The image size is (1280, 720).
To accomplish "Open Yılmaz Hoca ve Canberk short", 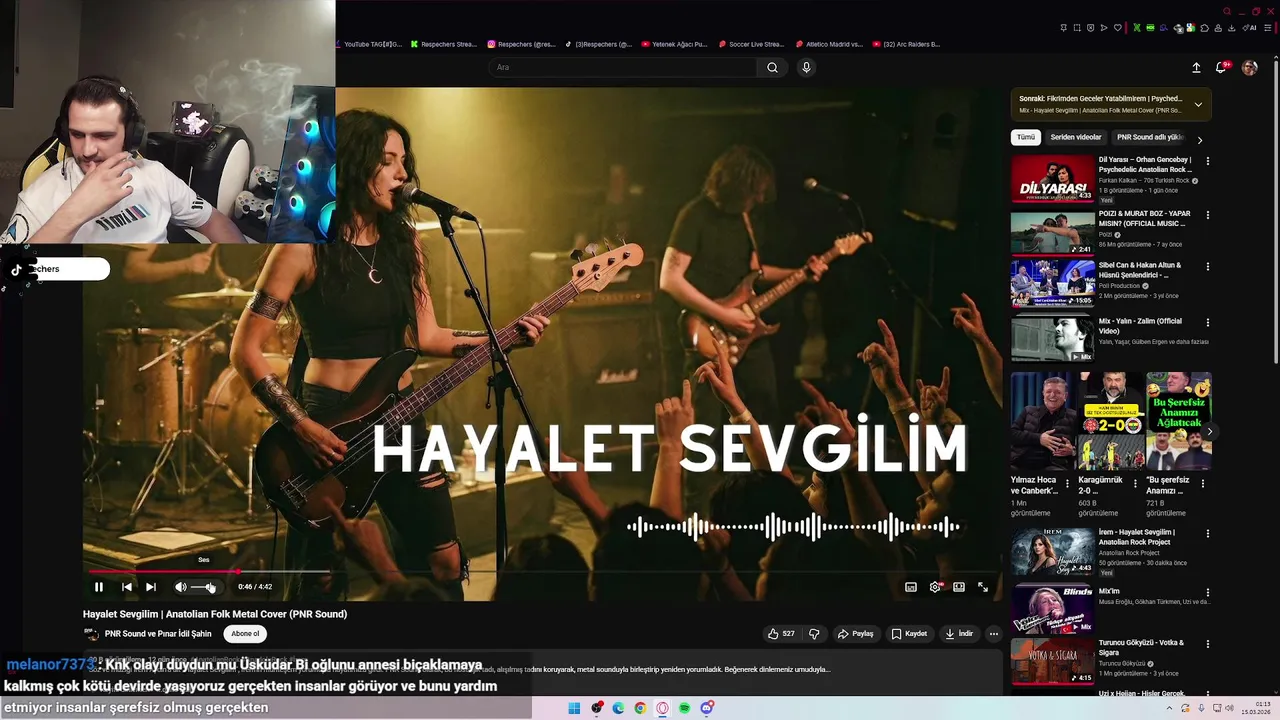I will click(x=1041, y=421).
